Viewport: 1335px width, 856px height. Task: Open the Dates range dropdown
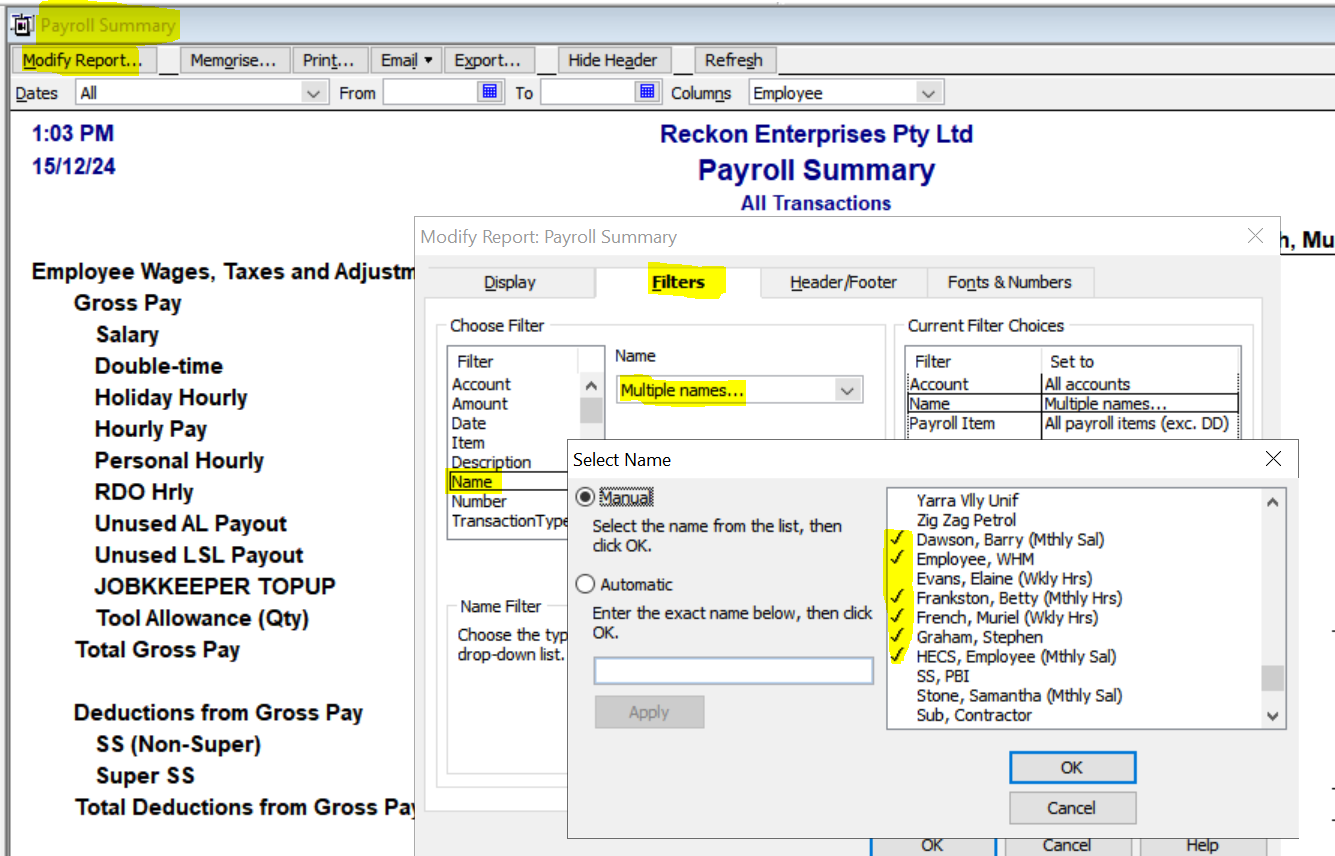pos(315,93)
